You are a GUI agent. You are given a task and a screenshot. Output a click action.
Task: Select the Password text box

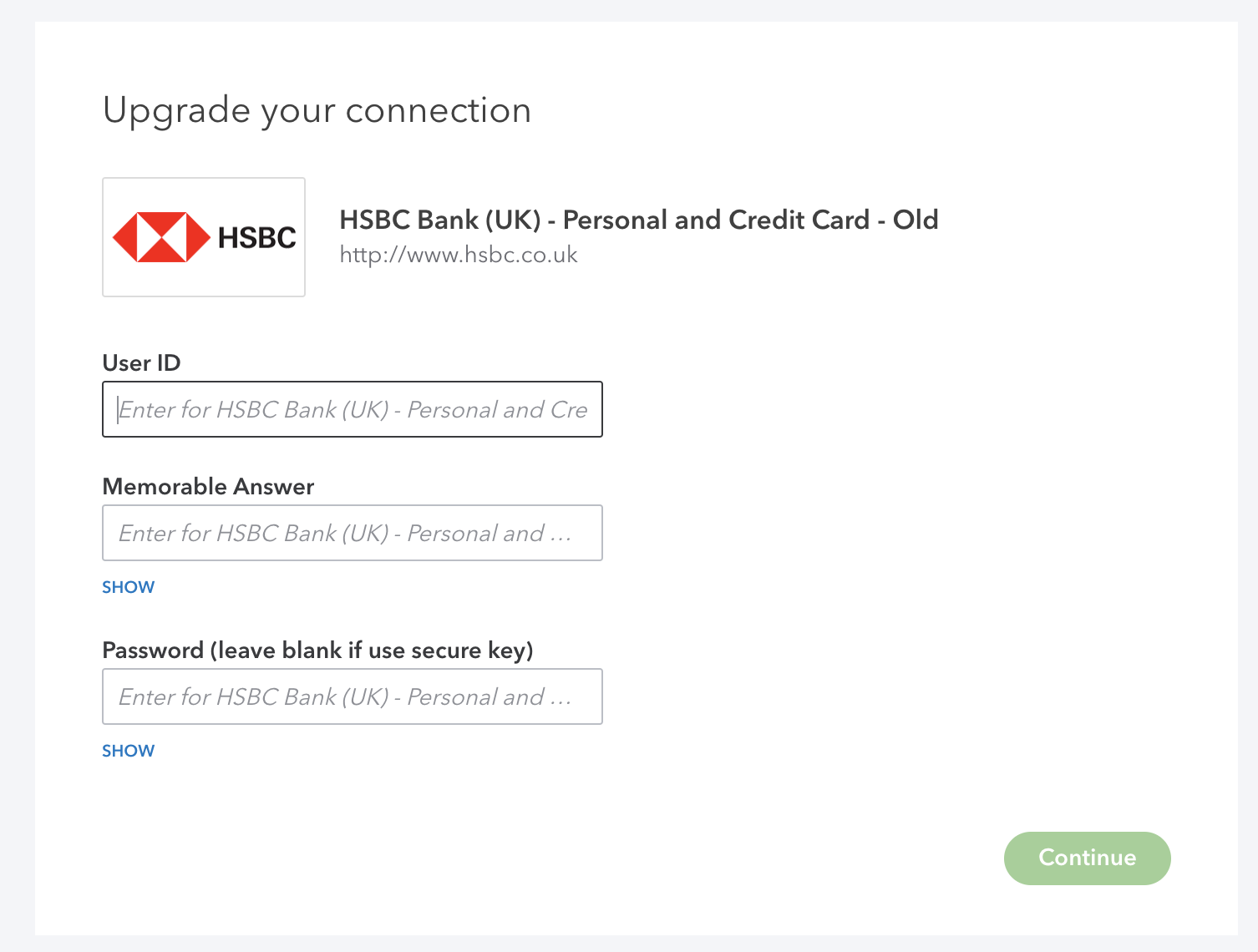tap(352, 696)
